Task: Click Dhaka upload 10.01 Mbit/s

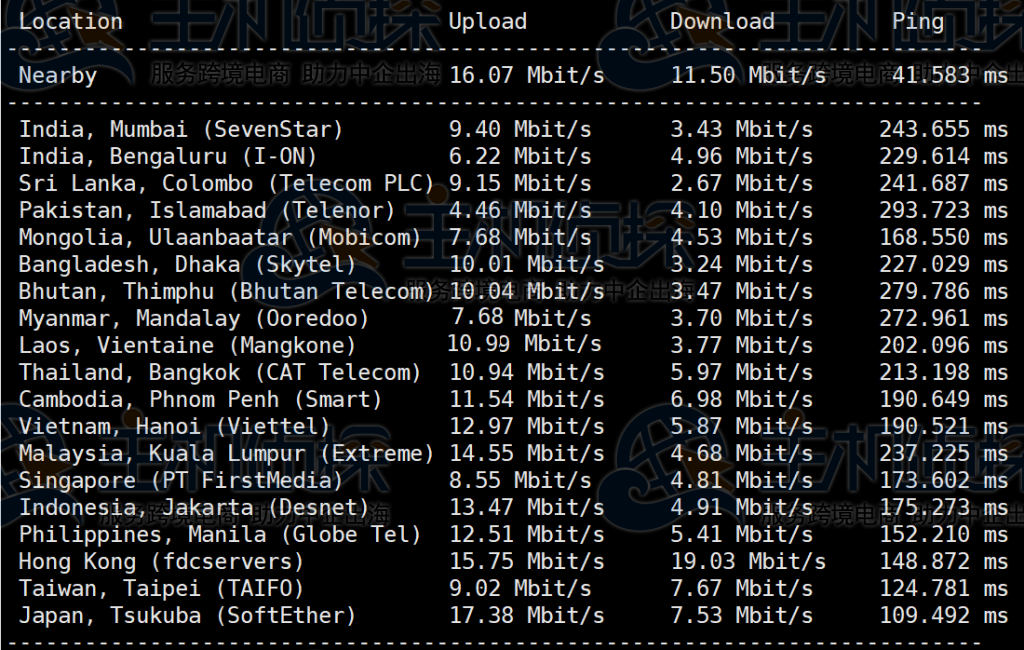Action: click(526, 265)
